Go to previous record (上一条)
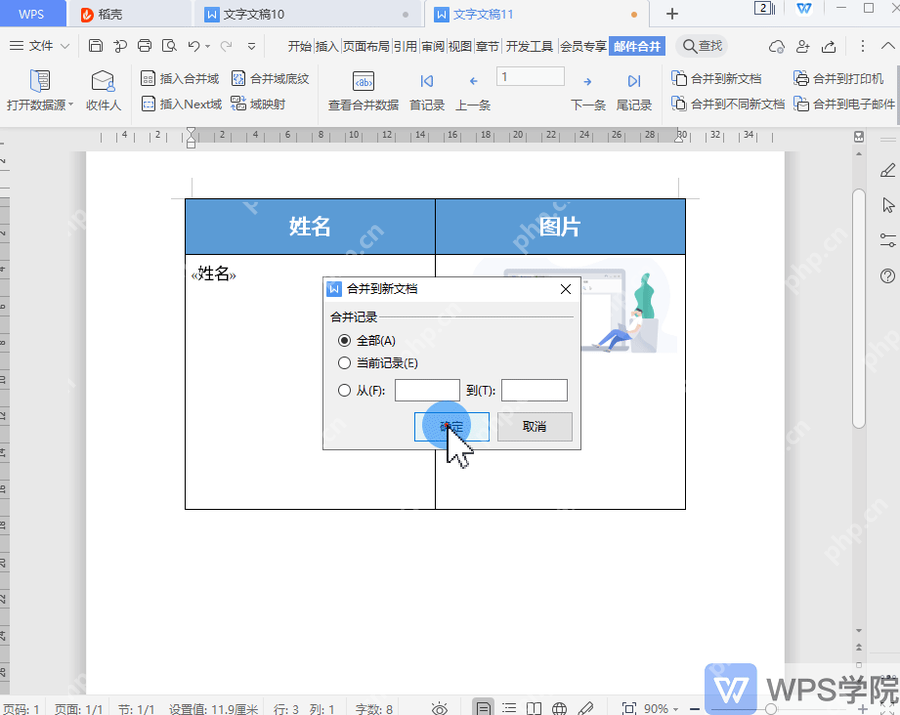 coord(473,90)
